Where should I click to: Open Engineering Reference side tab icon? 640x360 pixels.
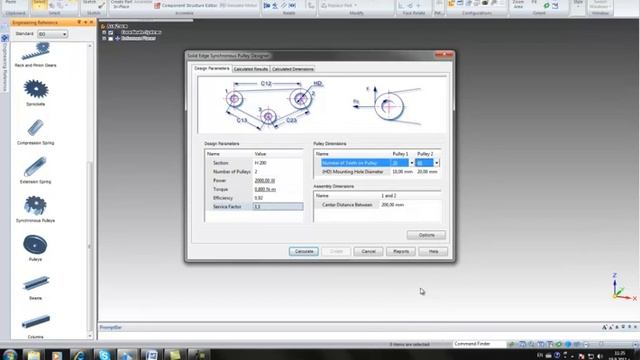5,38
